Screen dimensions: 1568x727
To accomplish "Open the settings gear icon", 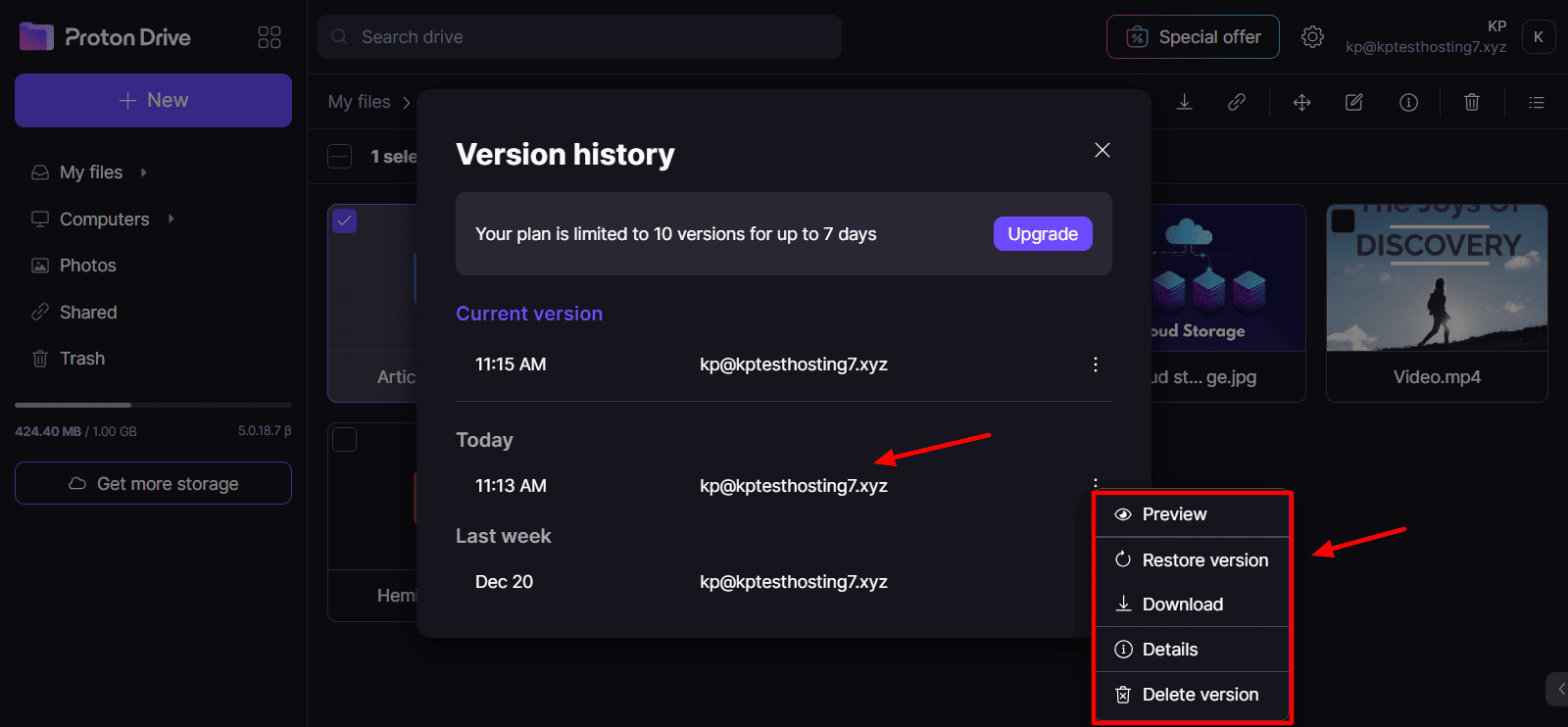I will [1312, 37].
